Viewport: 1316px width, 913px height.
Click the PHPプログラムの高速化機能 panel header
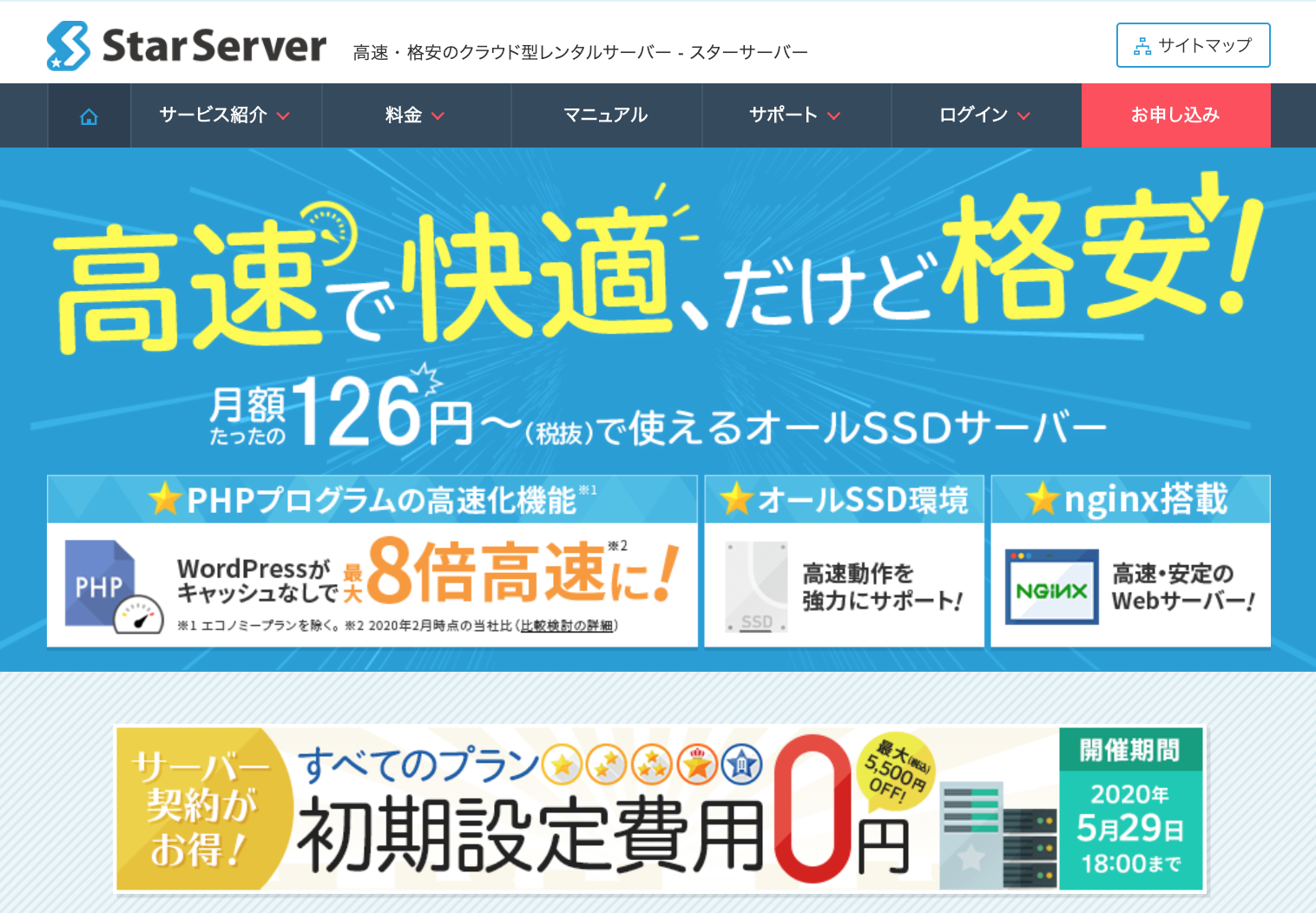pyautogui.click(x=372, y=500)
